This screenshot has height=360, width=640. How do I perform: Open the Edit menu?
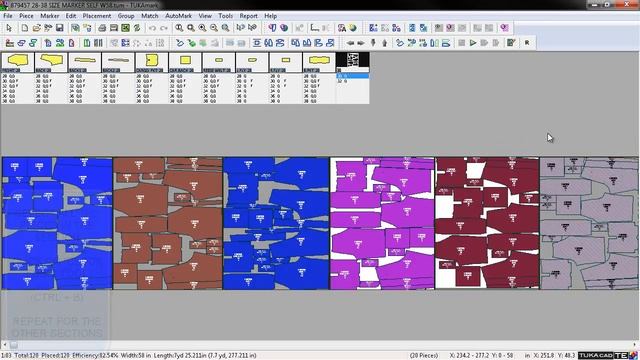(x=71, y=16)
